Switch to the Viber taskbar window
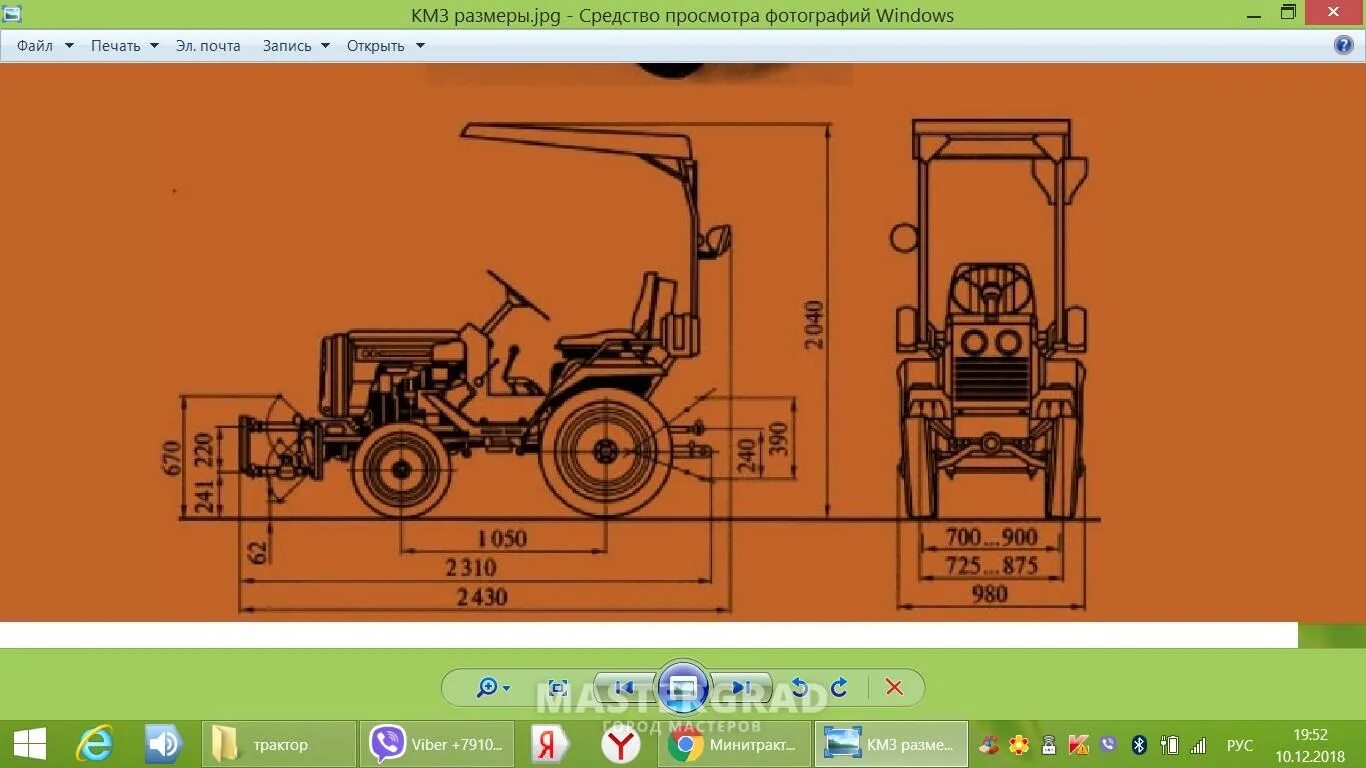Viewport: 1366px width, 768px height. click(437, 744)
